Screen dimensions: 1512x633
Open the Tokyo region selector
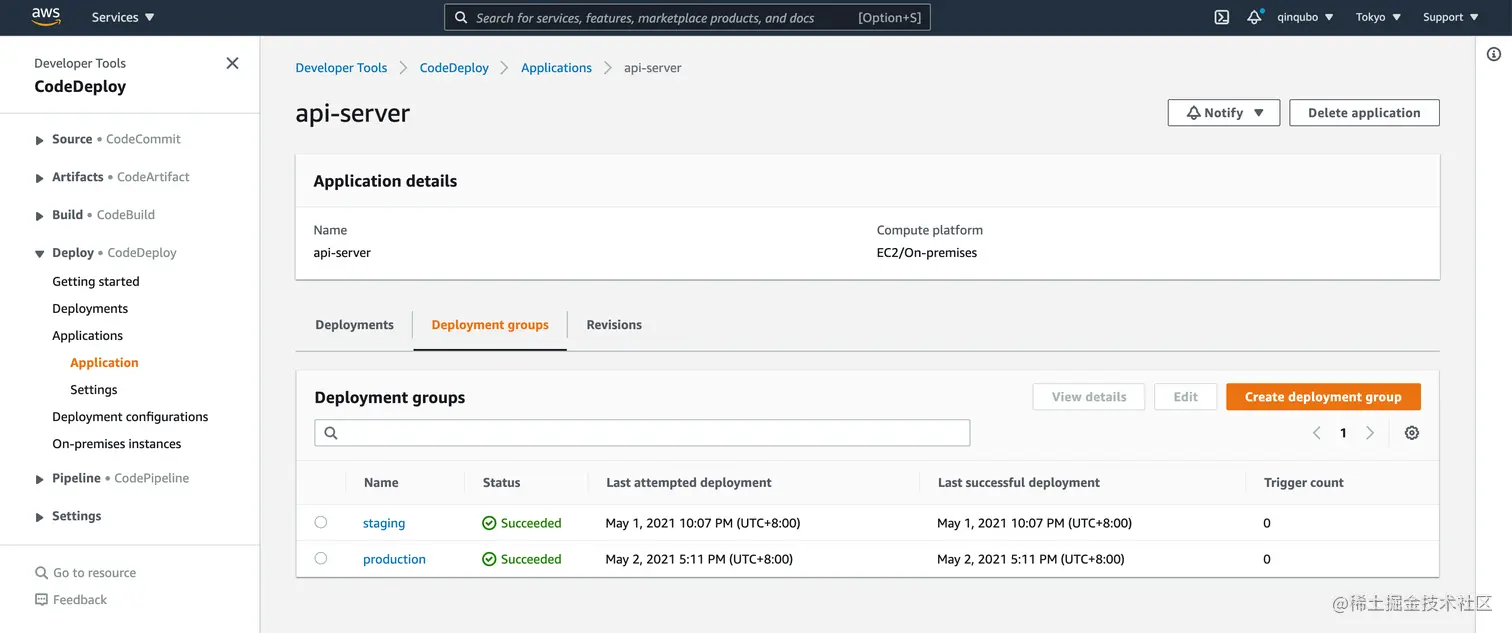tap(1377, 17)
